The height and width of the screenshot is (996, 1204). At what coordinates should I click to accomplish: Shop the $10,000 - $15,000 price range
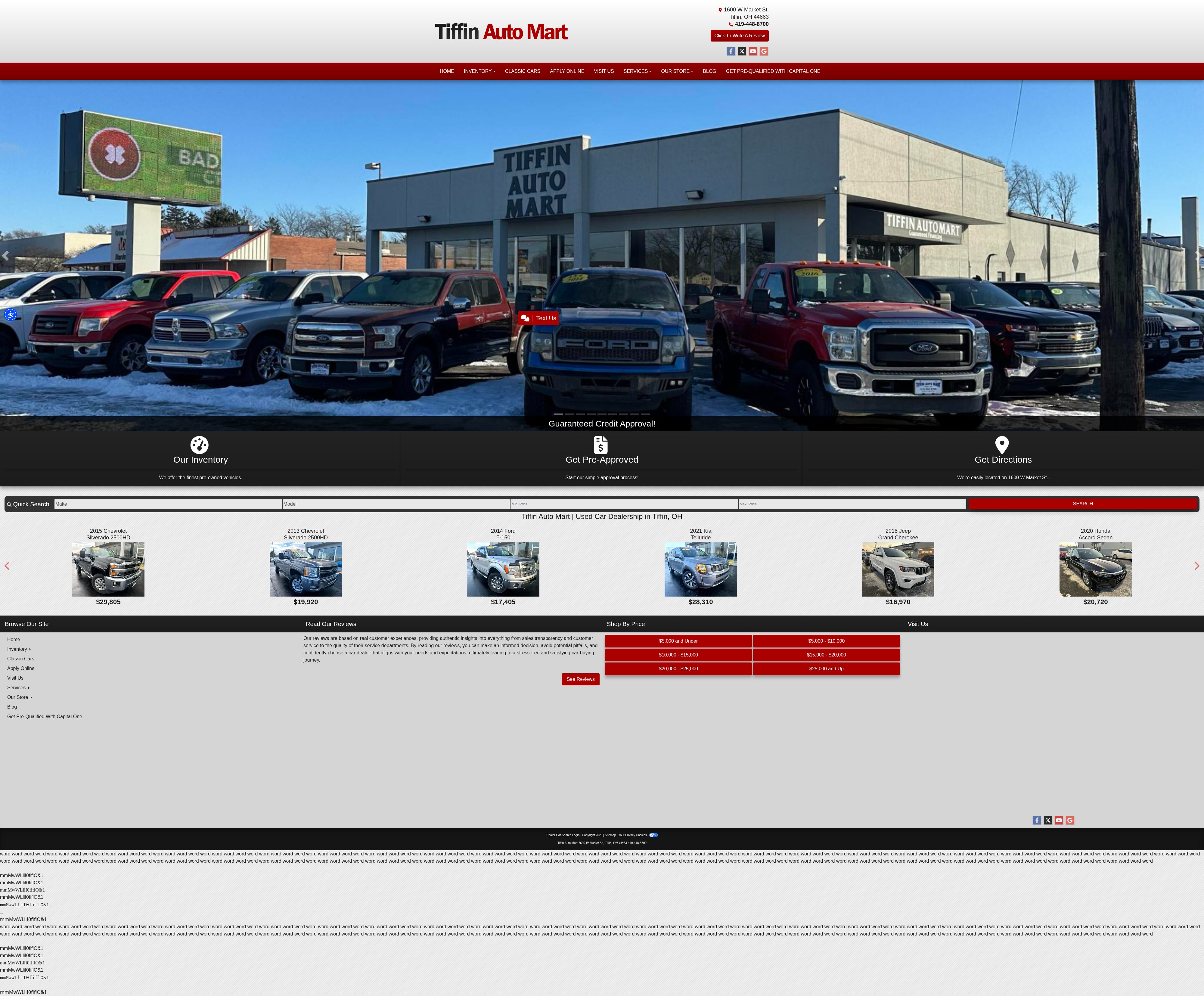click(x=678, y=655)
